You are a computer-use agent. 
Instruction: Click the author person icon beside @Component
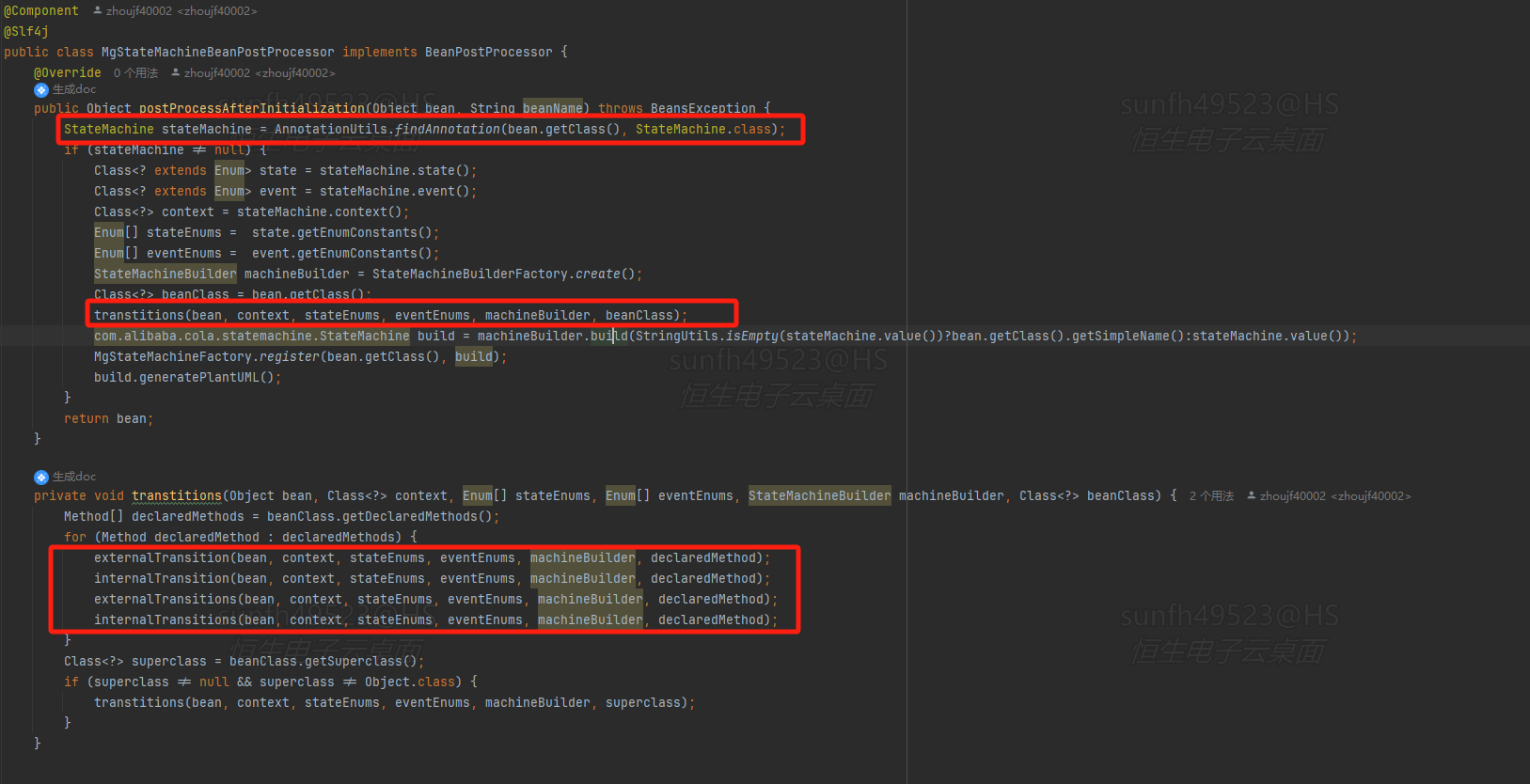[97, 10]
